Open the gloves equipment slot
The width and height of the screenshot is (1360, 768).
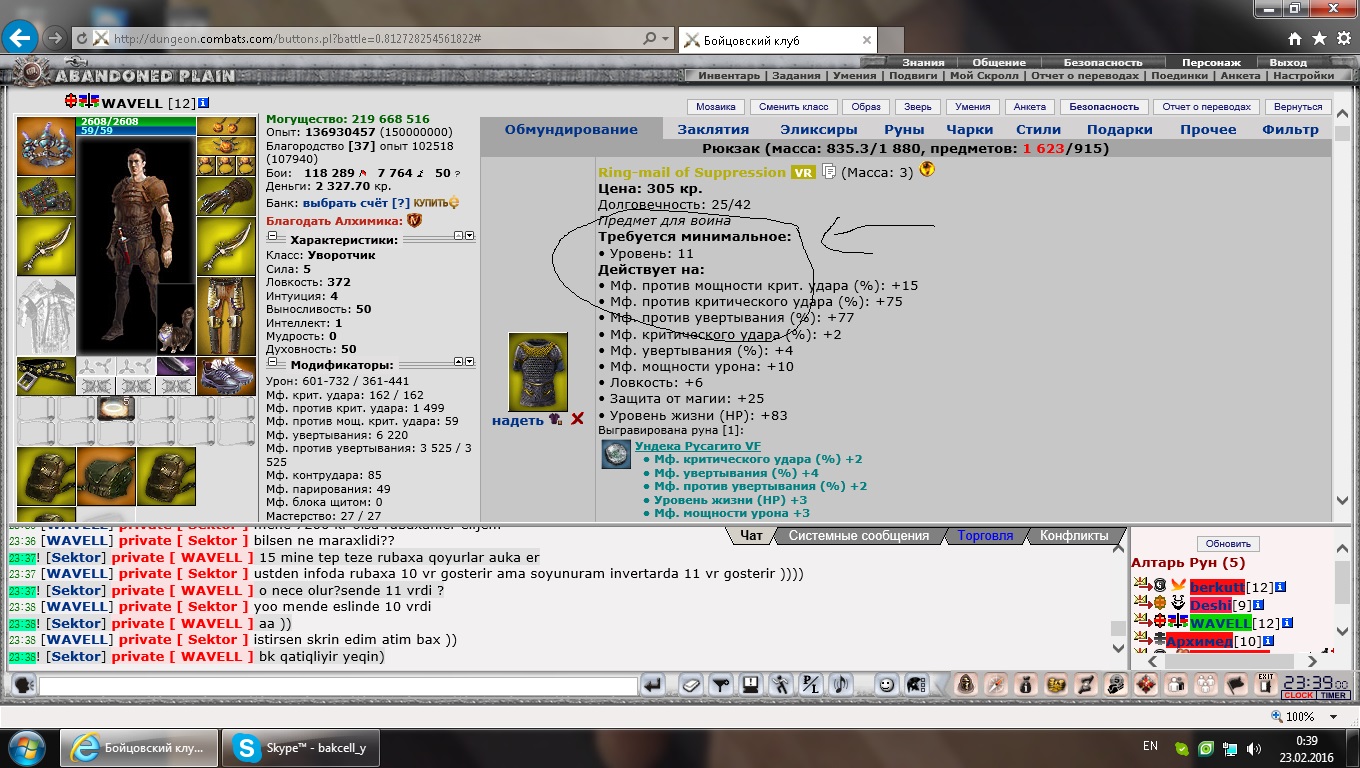click(226, 196)
